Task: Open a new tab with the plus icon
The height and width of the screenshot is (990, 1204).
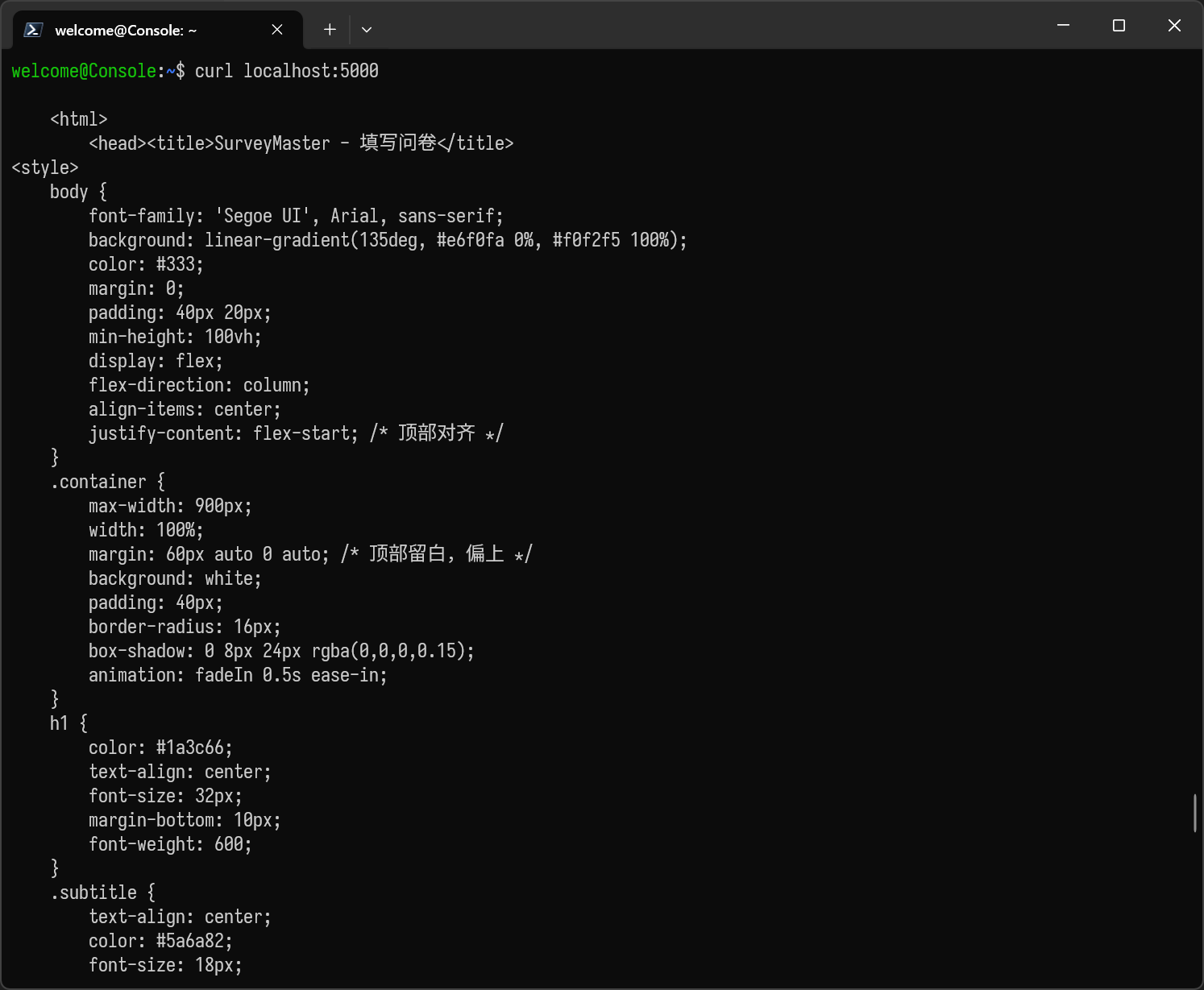Action: click(330, 30)
